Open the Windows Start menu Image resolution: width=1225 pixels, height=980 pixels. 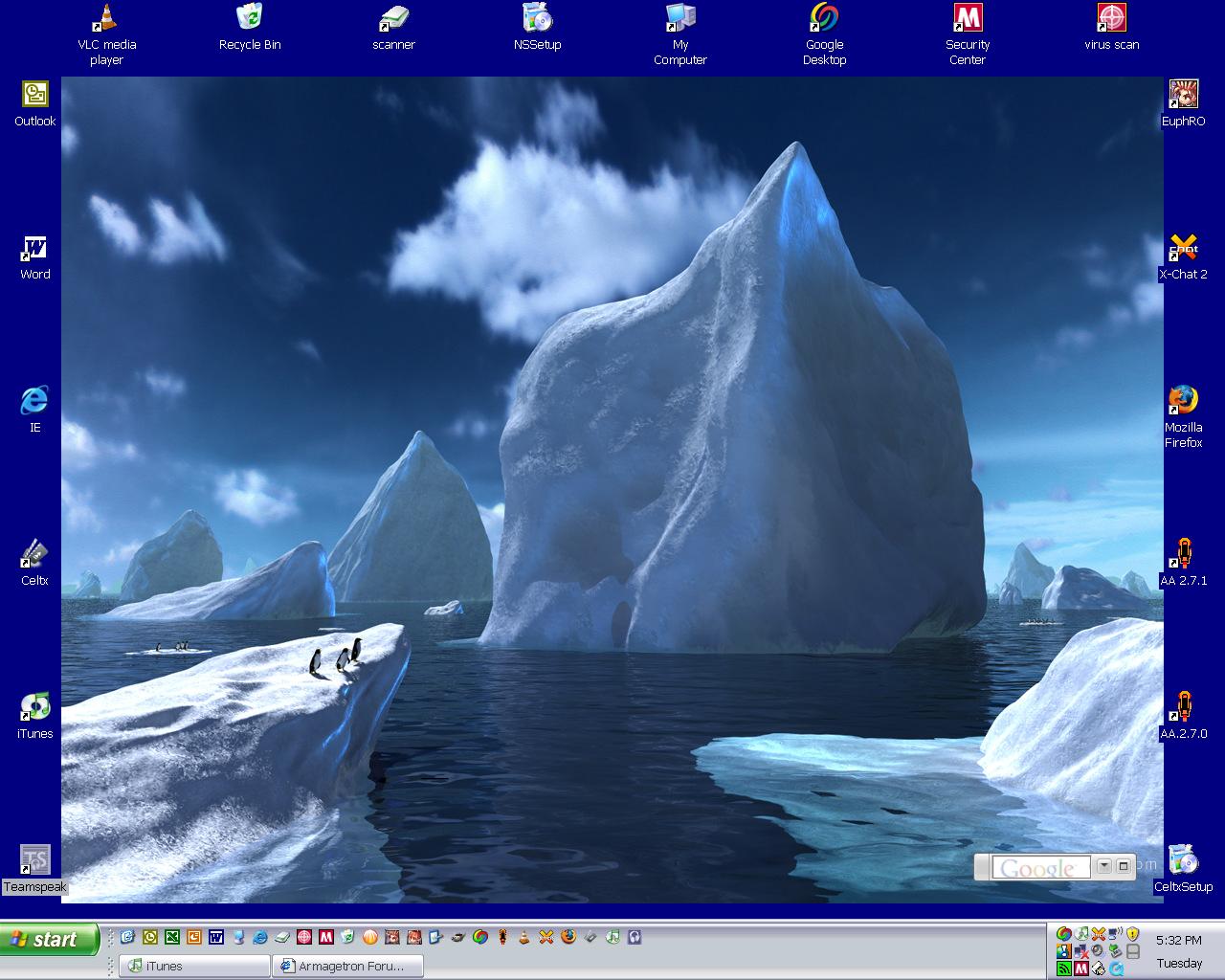[x=50, y=940]
